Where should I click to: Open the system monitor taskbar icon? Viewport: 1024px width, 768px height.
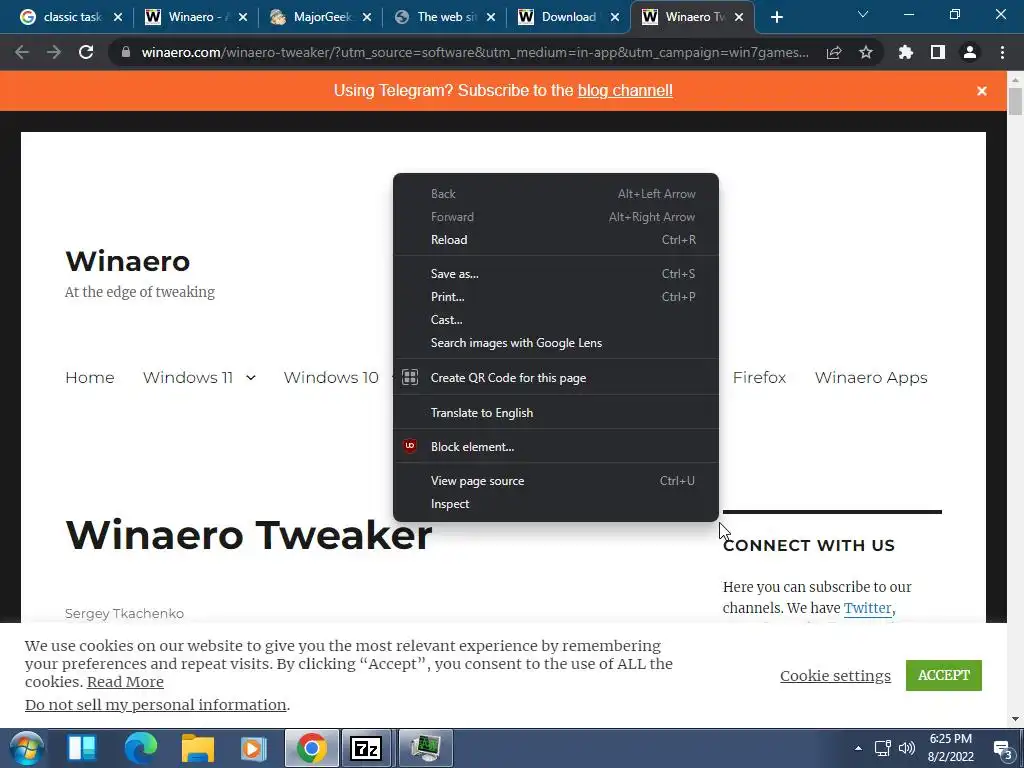pyautogui.click(x=425, y=748)
